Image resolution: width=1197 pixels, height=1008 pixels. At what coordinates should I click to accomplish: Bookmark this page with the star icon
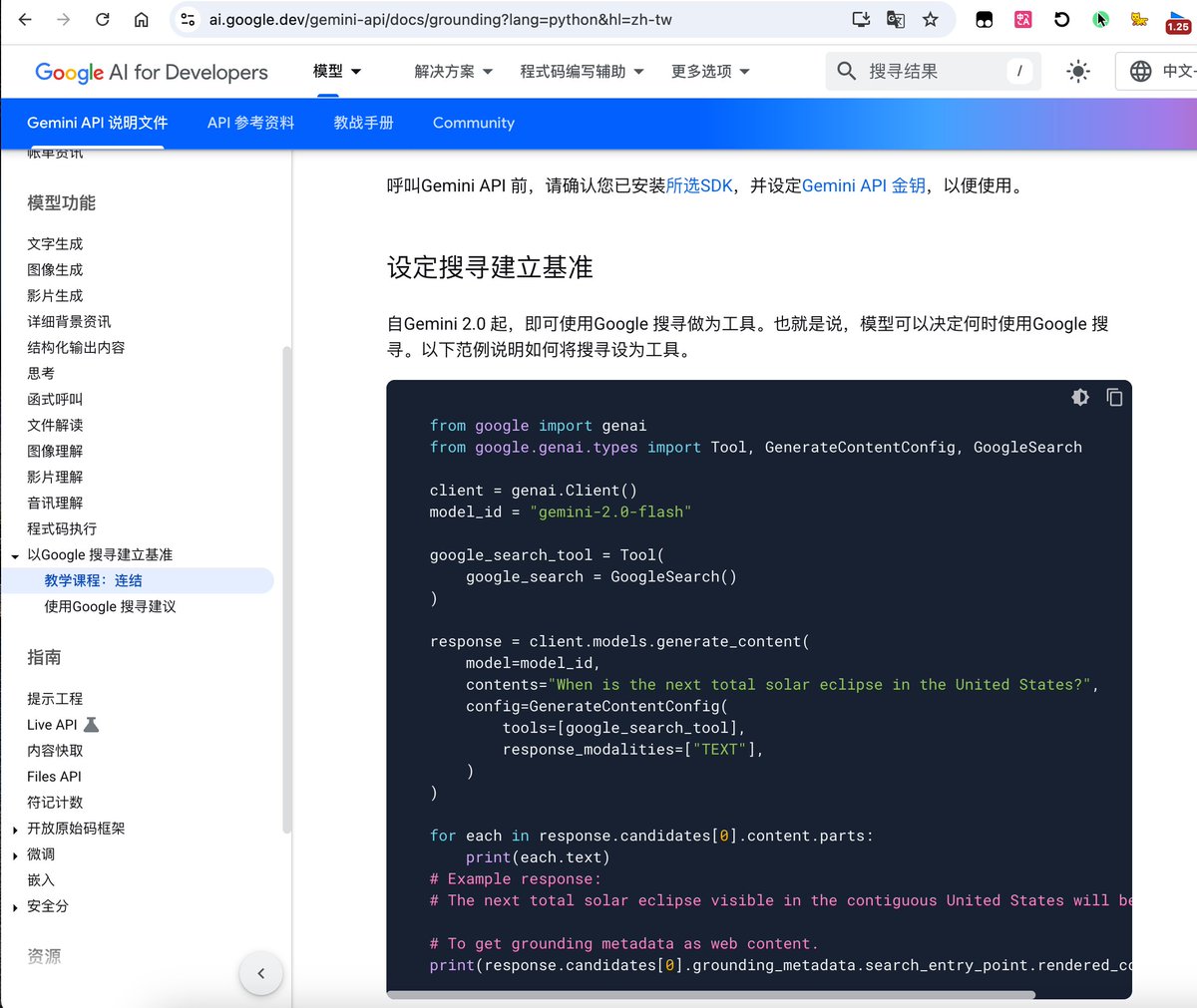tap(931, 19)
